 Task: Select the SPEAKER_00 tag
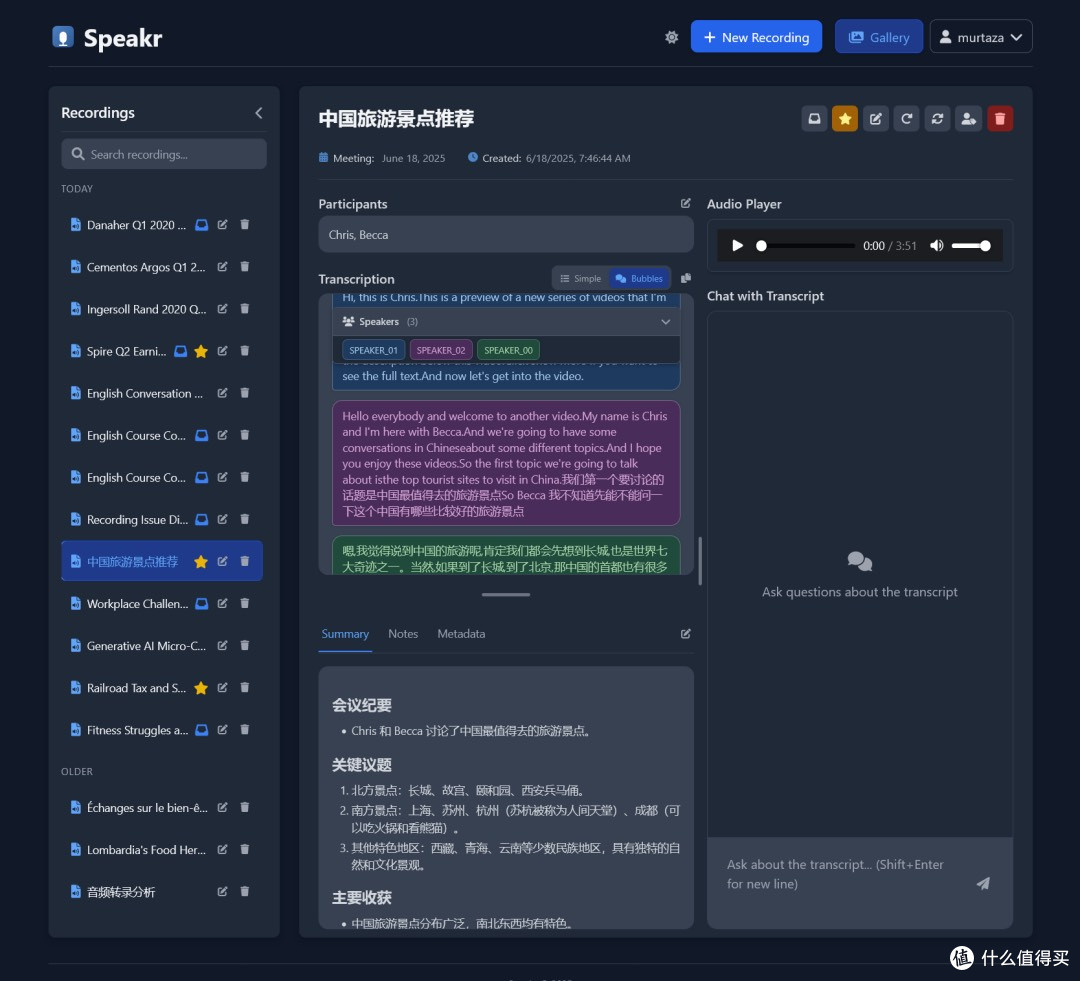508,350
